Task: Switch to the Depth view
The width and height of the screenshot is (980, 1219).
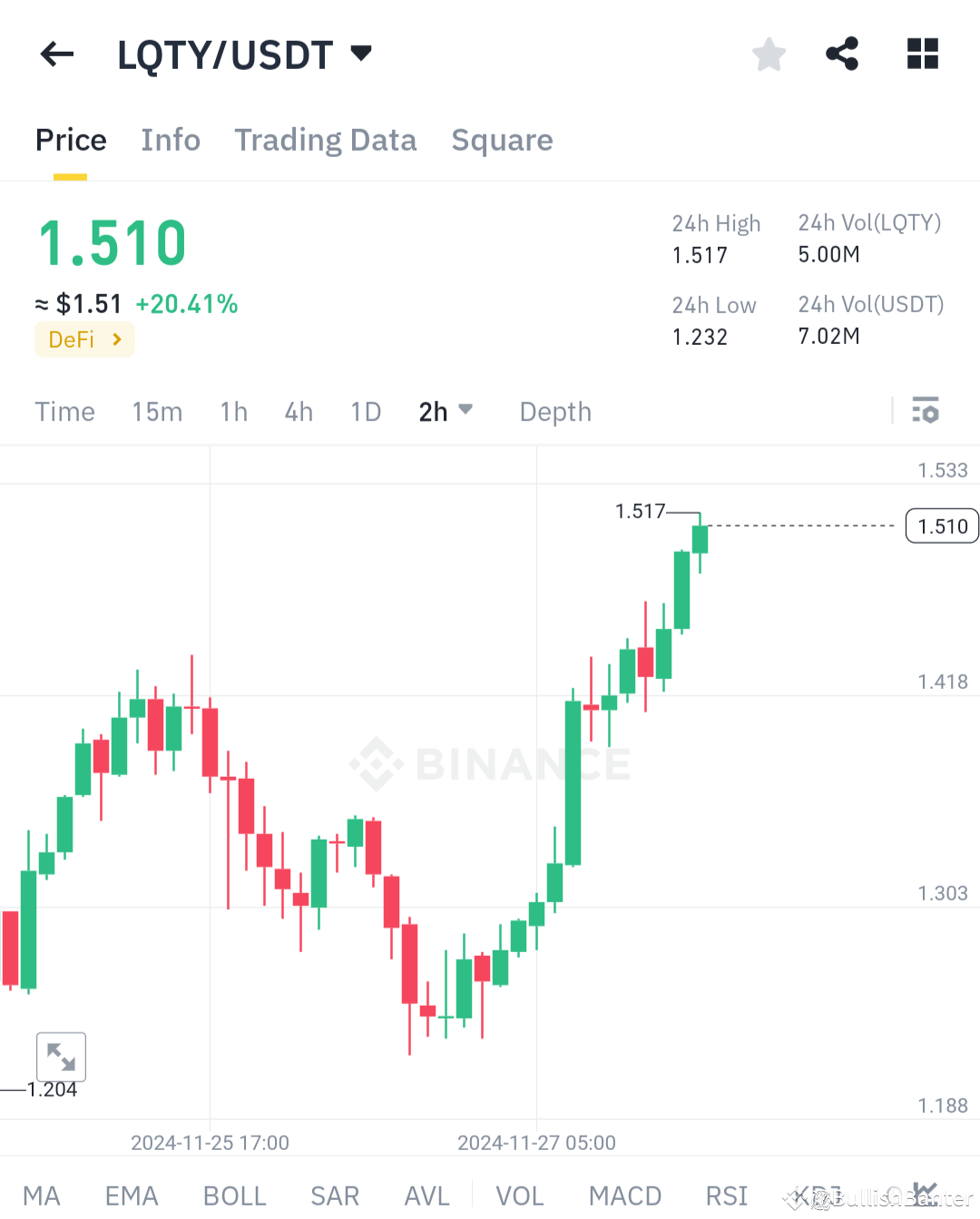Action: coord(554,411)
